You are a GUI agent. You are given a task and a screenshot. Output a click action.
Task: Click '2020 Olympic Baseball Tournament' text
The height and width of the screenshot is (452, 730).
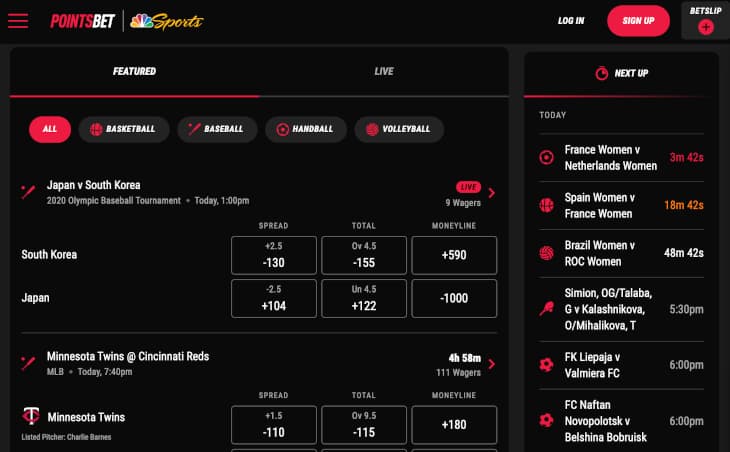click(114, 201)
